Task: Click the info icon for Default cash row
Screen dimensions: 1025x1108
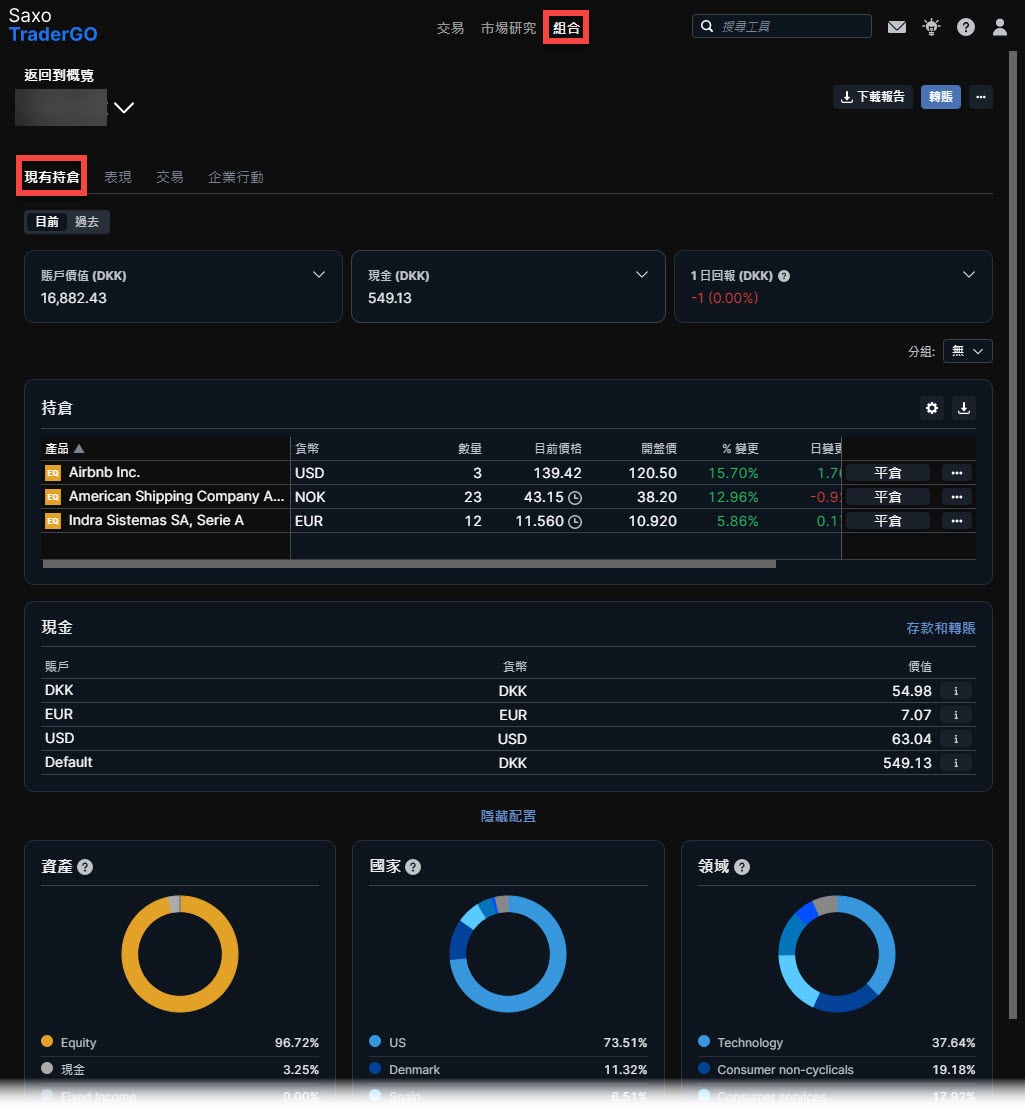Action: pos(956,763)
